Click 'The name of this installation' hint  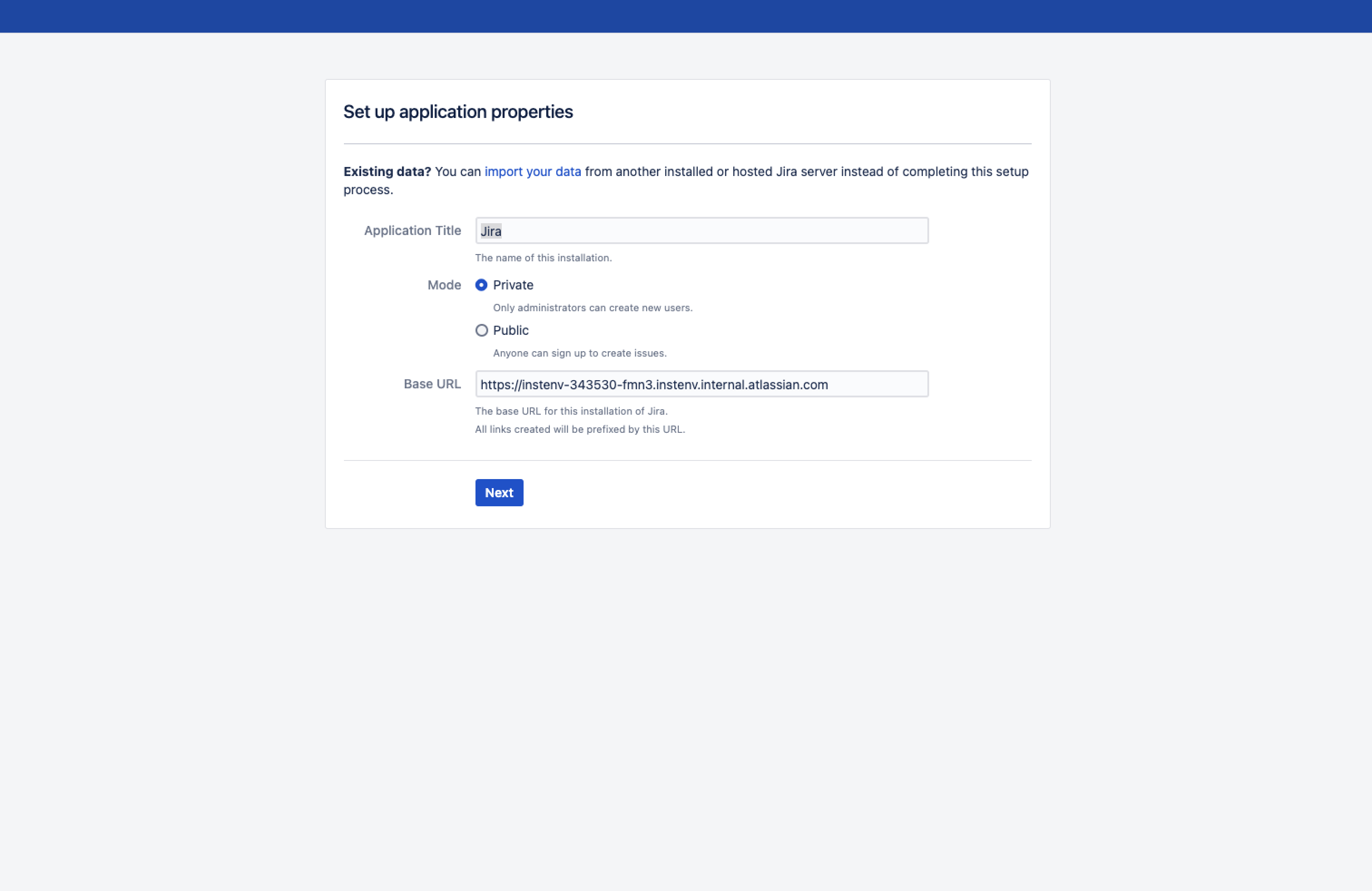pos(543,258)
